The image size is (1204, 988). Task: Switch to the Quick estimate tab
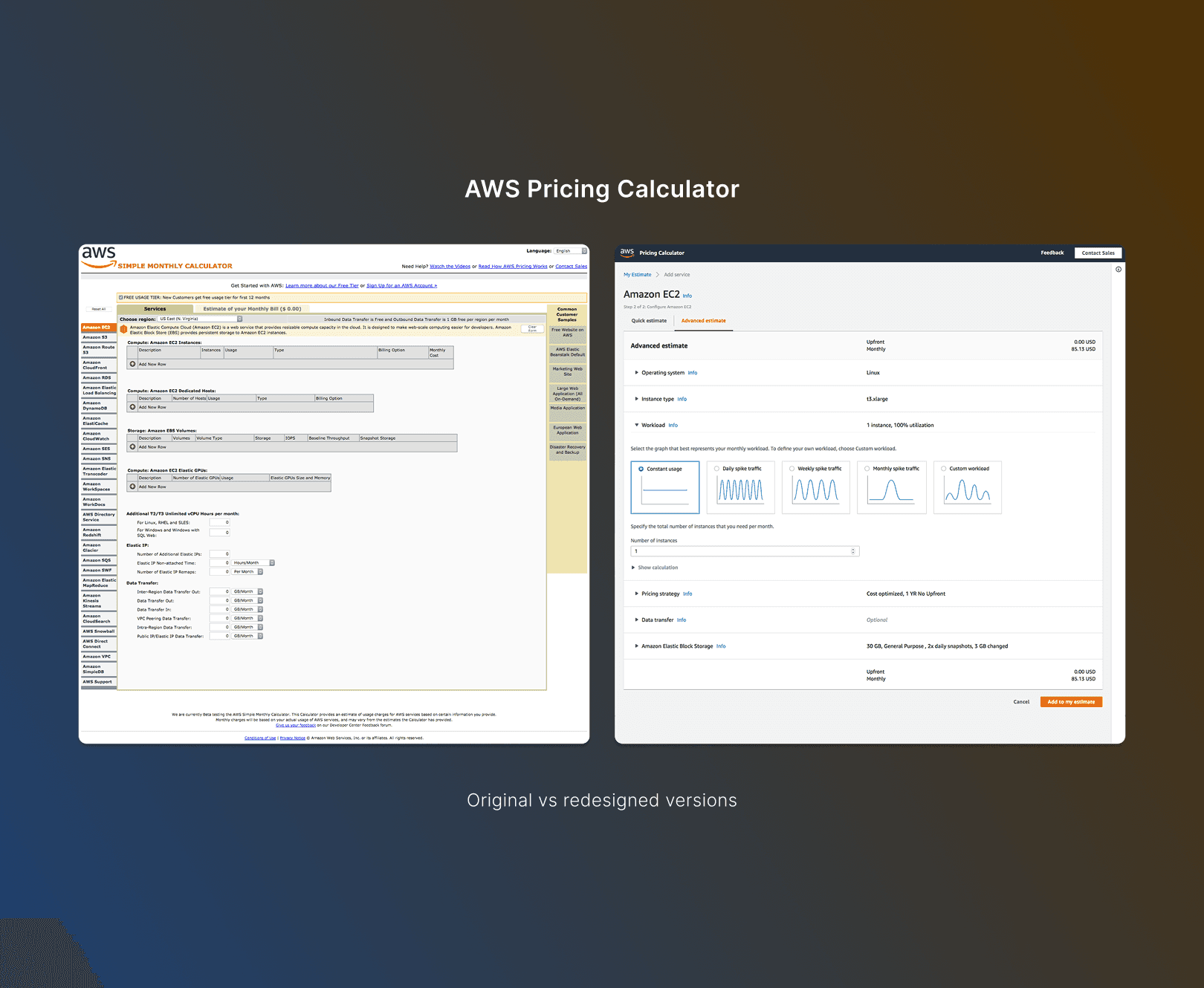click(649, 321)
